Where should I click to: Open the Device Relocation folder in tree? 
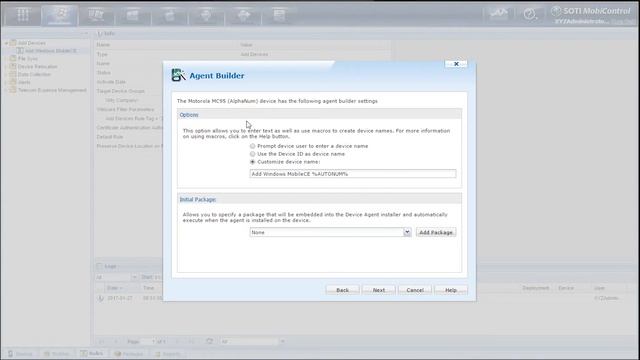pos(37,67)
